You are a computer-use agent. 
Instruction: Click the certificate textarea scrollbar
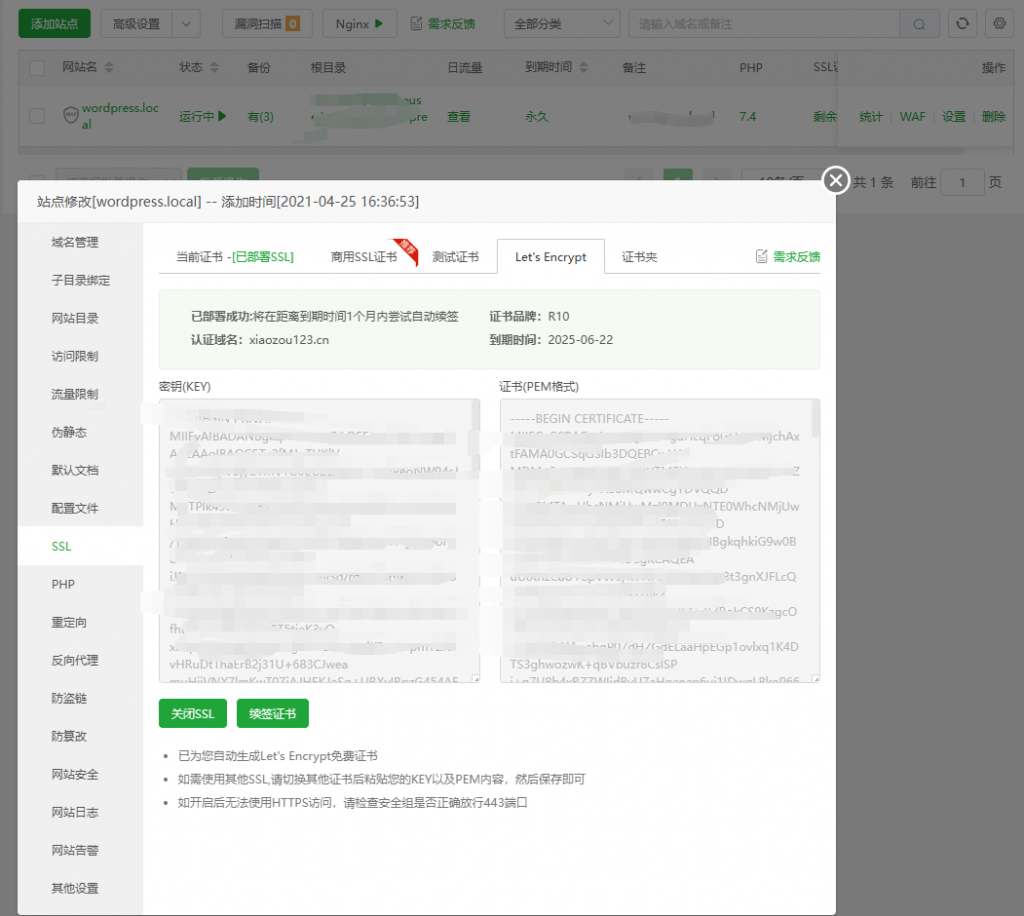coord(816,419)
